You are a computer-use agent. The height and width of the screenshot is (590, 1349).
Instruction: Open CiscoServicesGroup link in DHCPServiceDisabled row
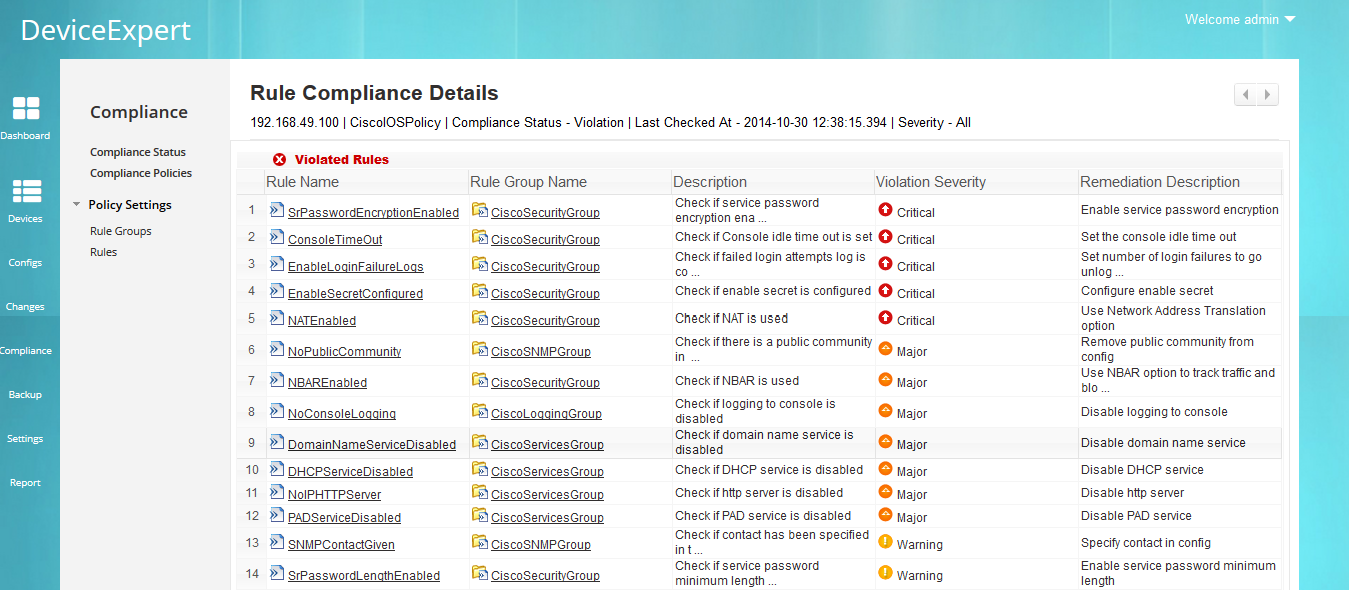click(x=547, y=472)
